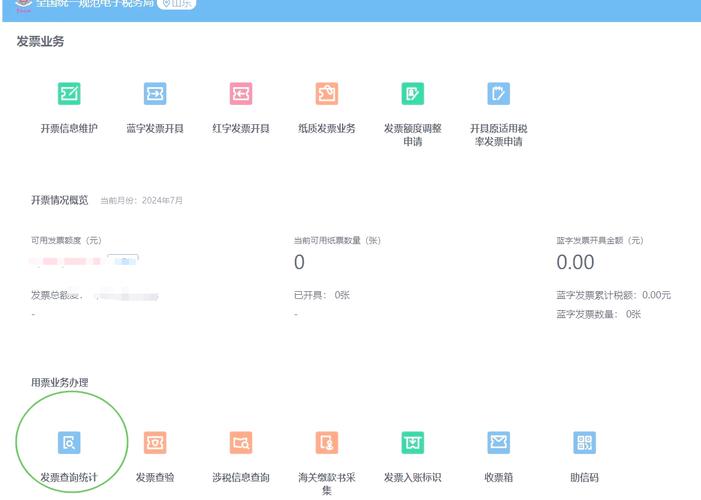Click the 海关缴款书采集 text label
701x500 pixels.
coord(327,484)
